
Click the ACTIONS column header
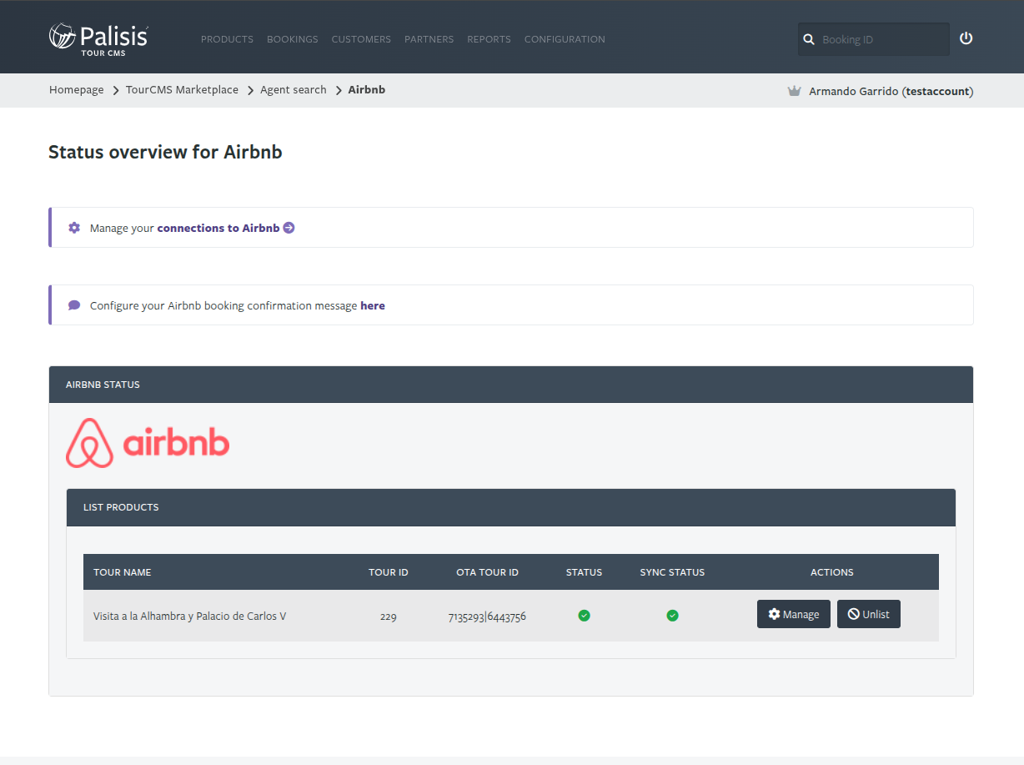click(x=832, y=572)
